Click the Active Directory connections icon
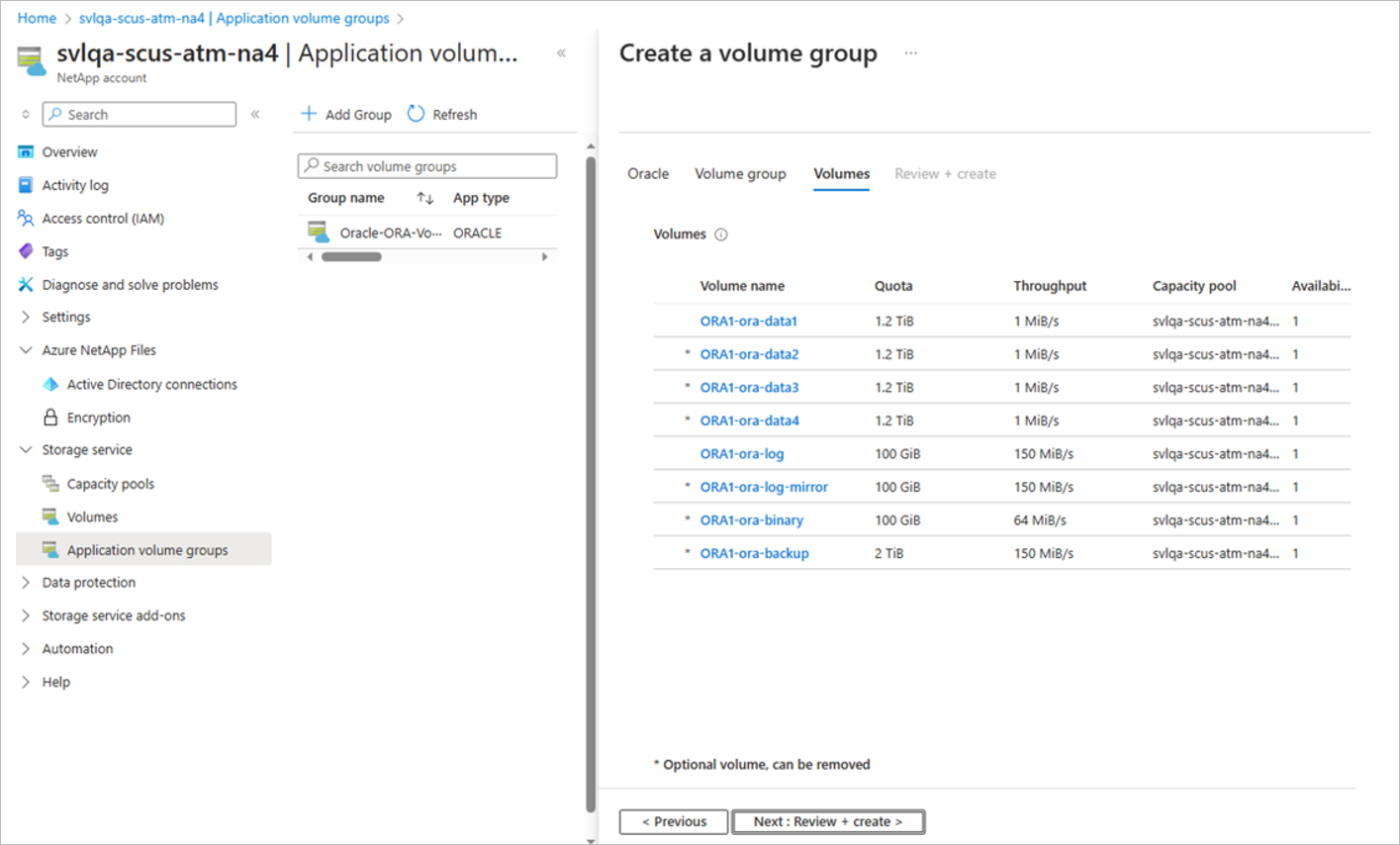1400x845 pixels. 50,384
